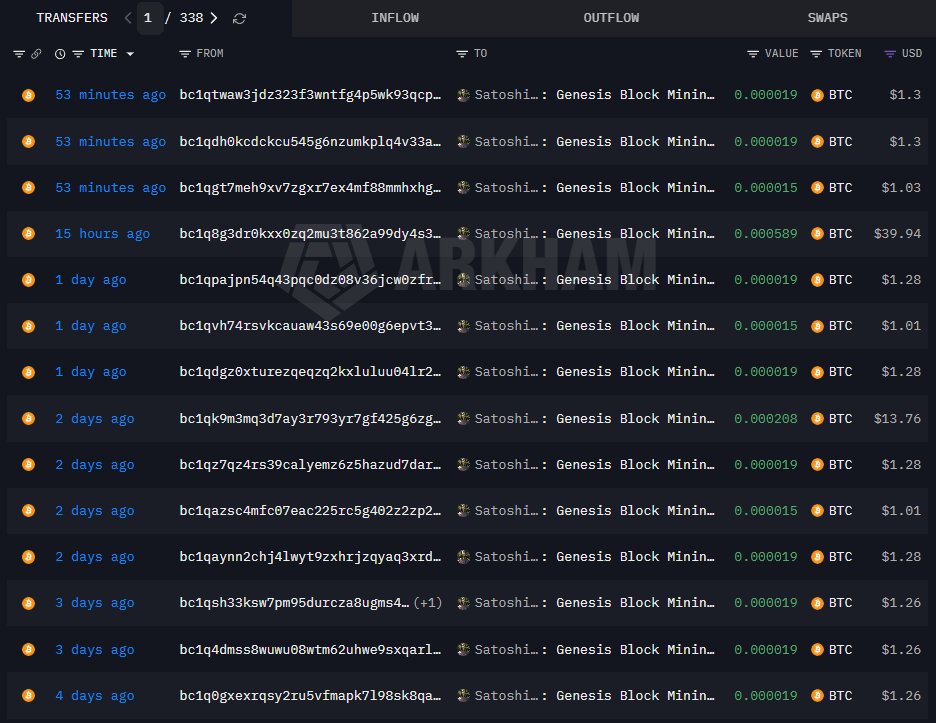Switch to the INFLOW tab
Screen dimensions: 936x723
pyautogui.click(x=395, y=18)
